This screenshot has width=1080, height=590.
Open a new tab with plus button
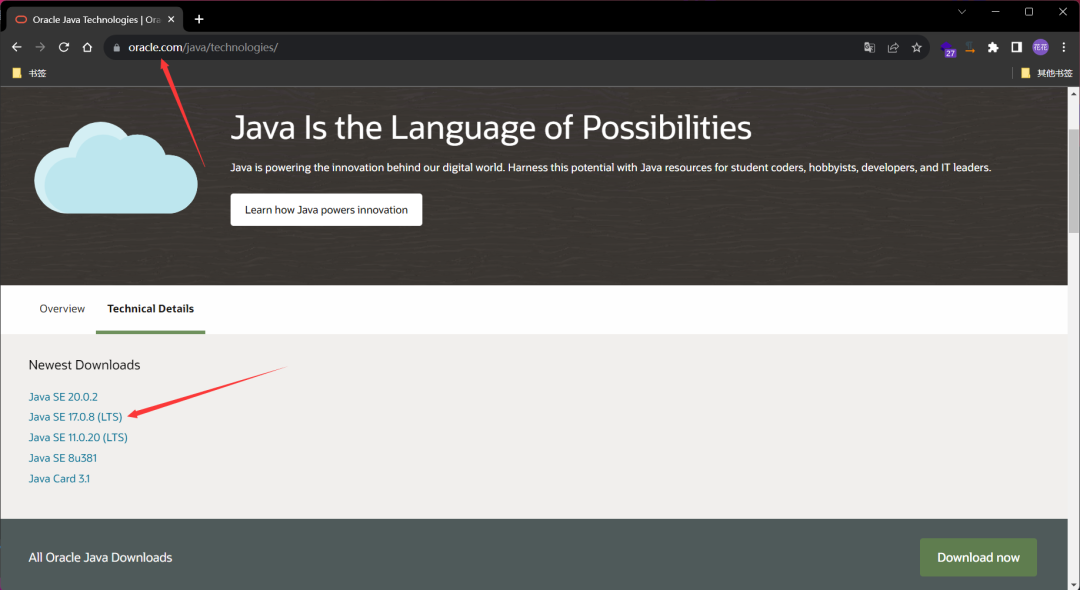[199, 19]
